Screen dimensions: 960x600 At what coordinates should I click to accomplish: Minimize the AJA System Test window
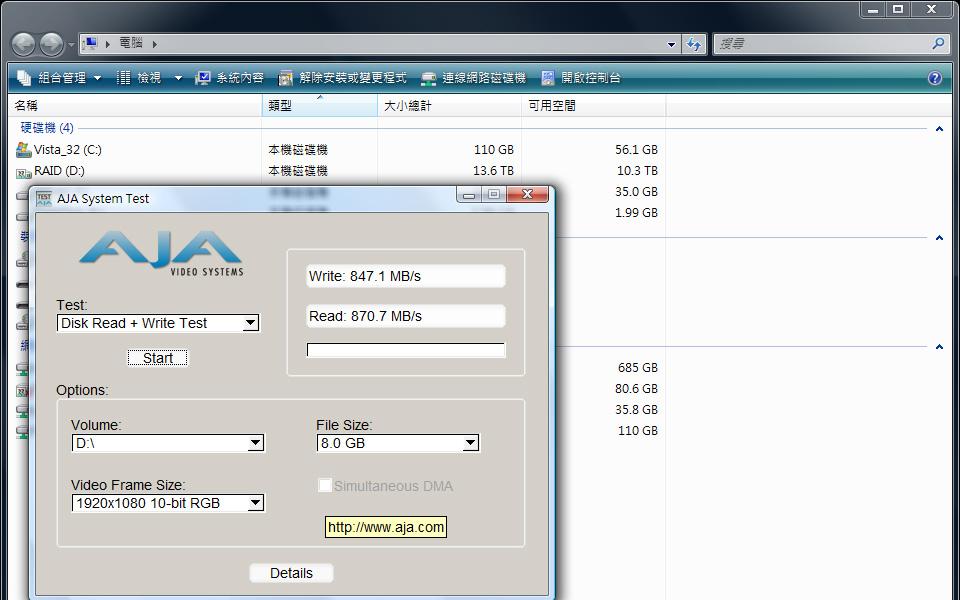[469, 195]
